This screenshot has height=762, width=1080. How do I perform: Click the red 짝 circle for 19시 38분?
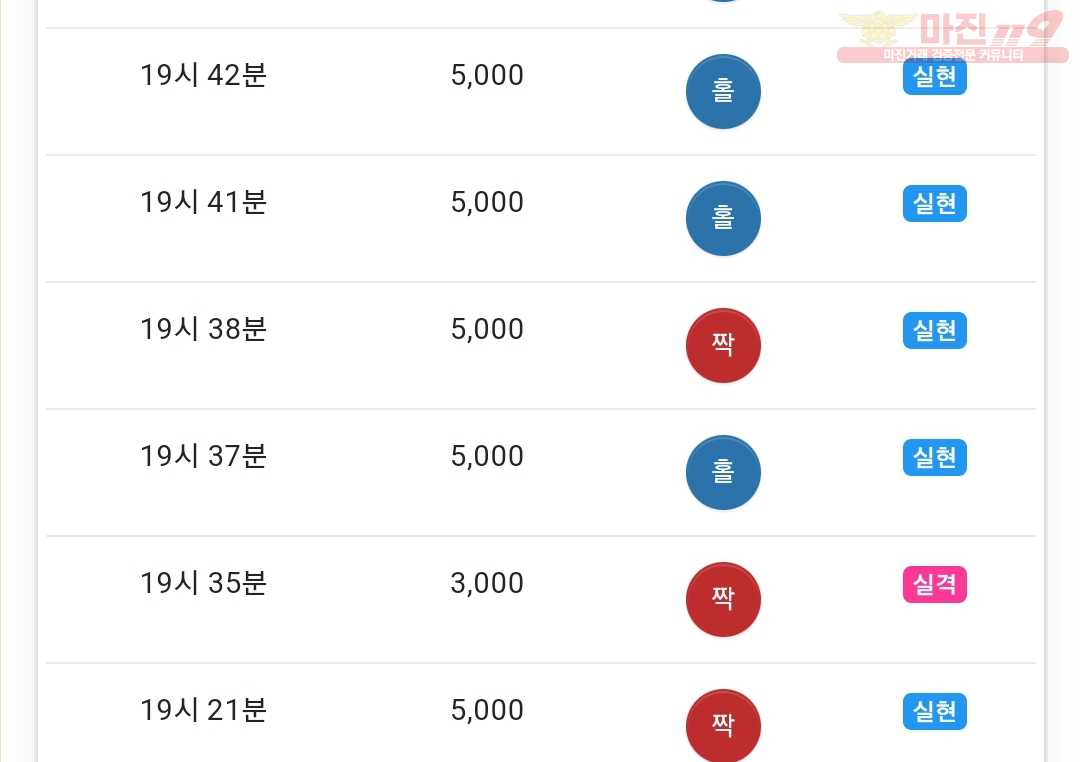click(x=723, y=345)
